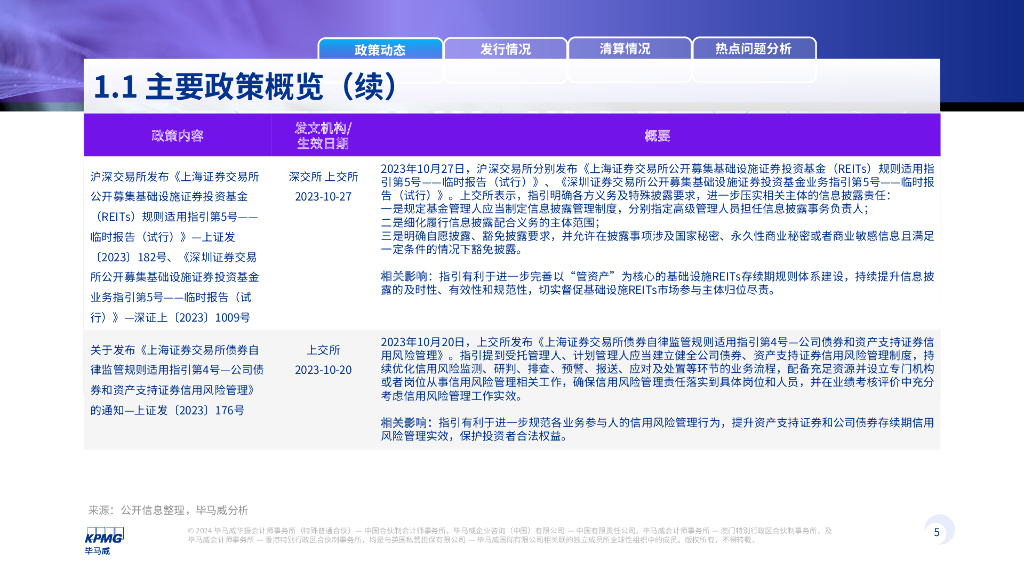The width and height of the screenshot is (1024, 576).
Task: Click the 来源：公开信息整理 source note
Action: (x=168, y=509)
